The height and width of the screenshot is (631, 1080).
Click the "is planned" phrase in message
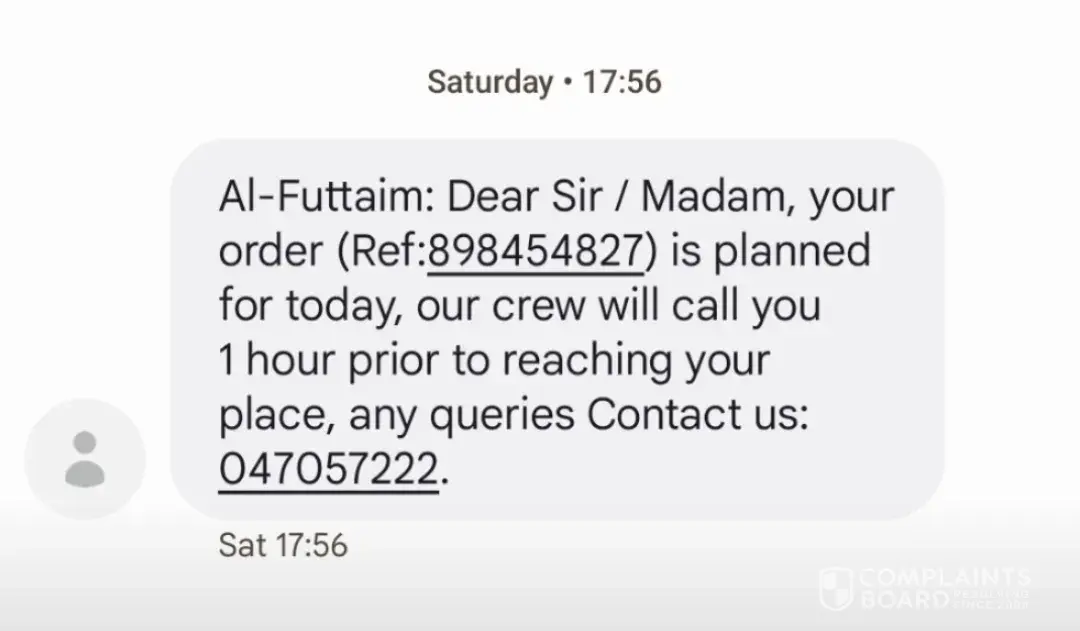770,250
